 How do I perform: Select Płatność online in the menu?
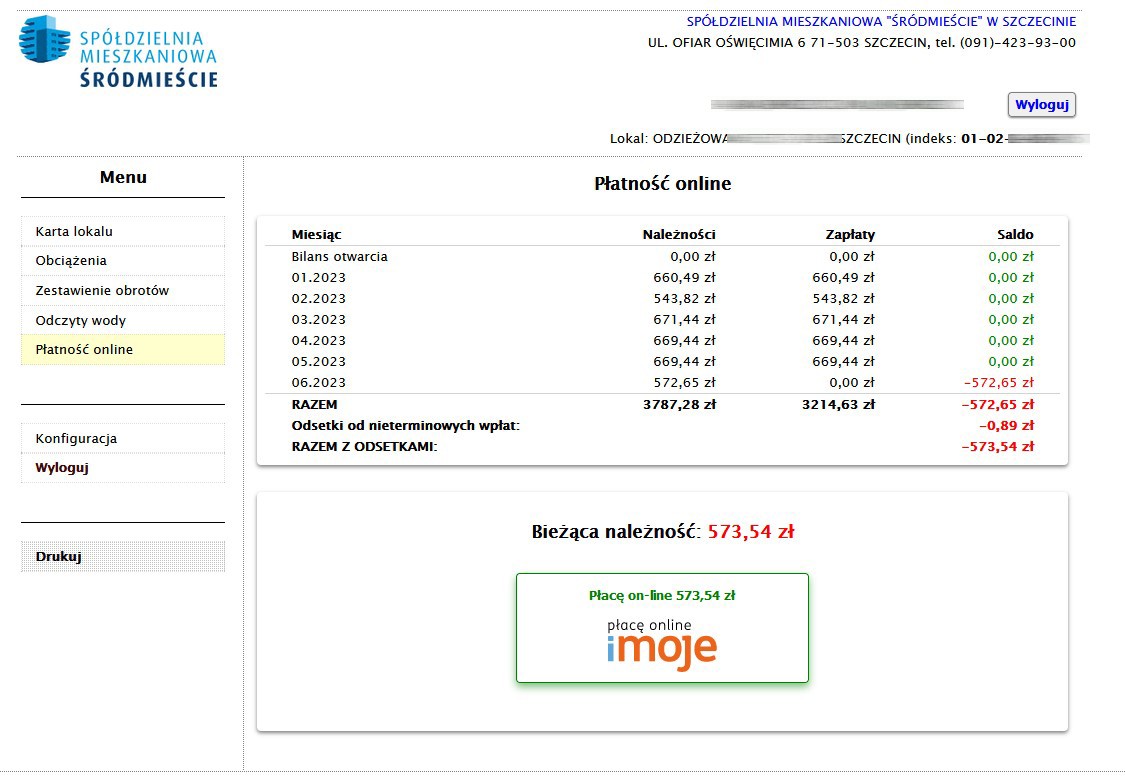[x=84, y=350]
